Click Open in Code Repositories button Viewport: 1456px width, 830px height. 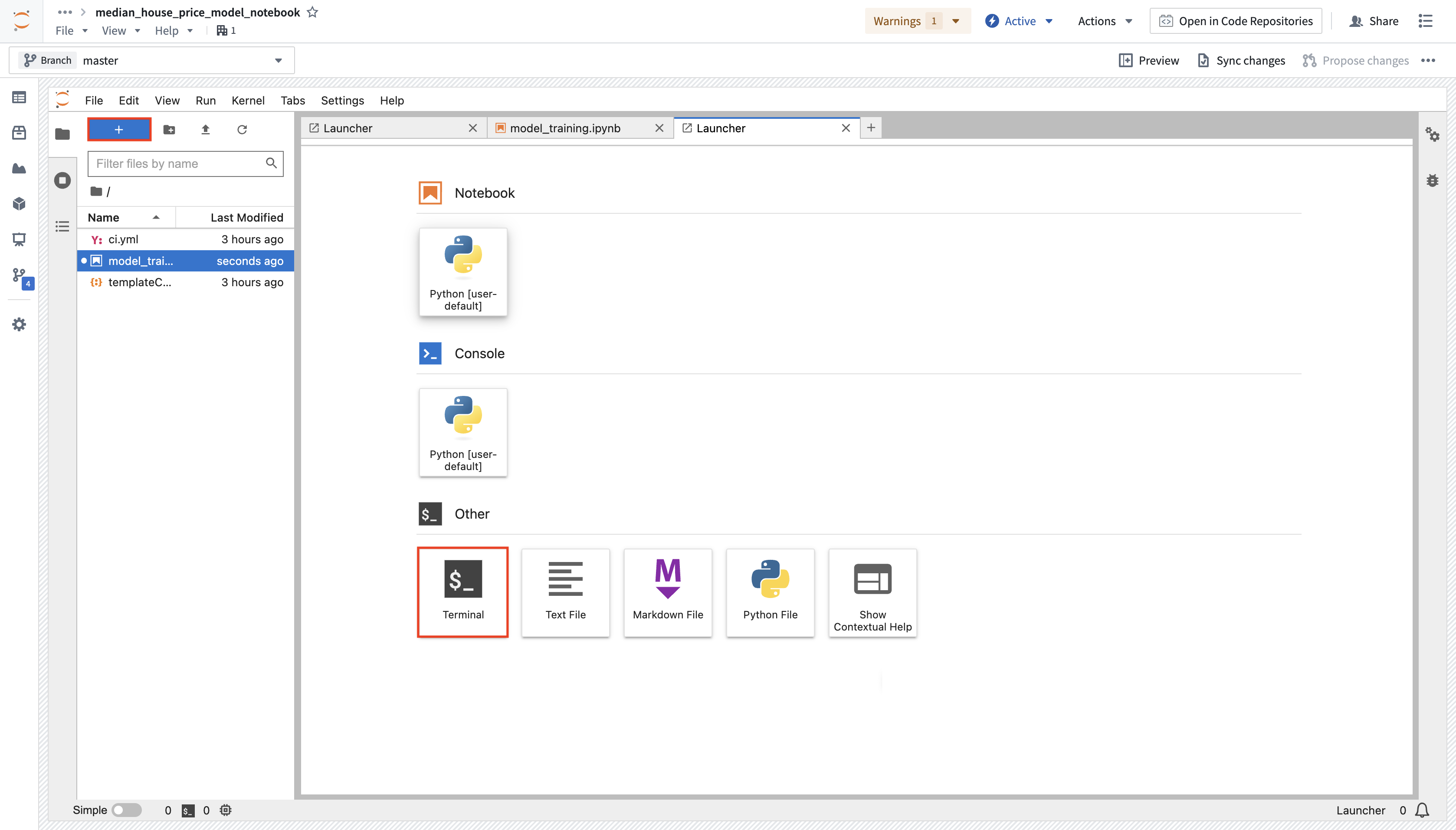coord(1236,21)
